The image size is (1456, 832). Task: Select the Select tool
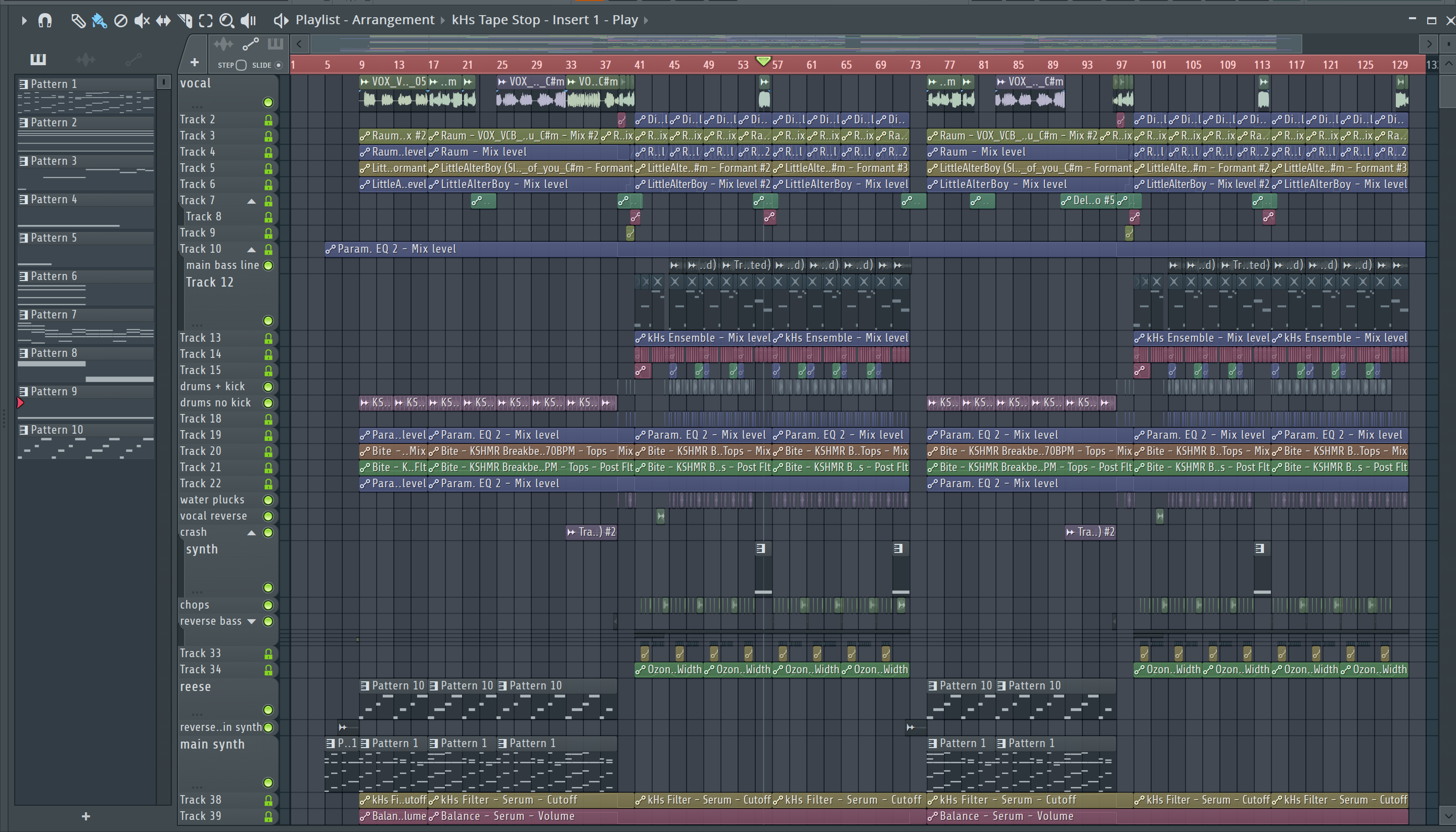click(x=206, y=21)
